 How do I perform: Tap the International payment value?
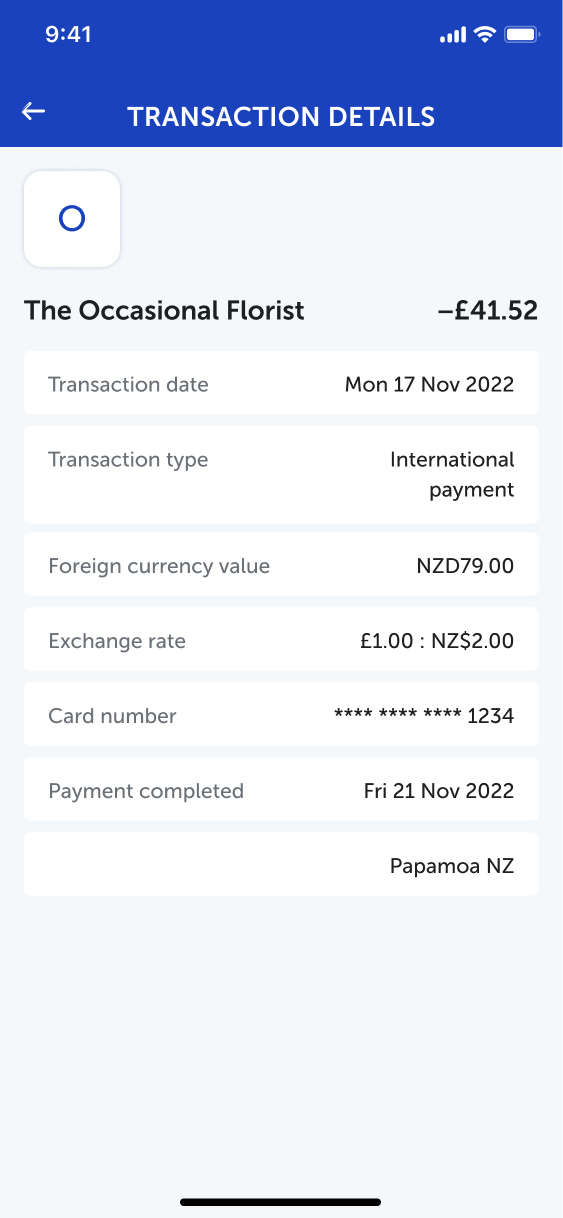click(x=452, y=474)
